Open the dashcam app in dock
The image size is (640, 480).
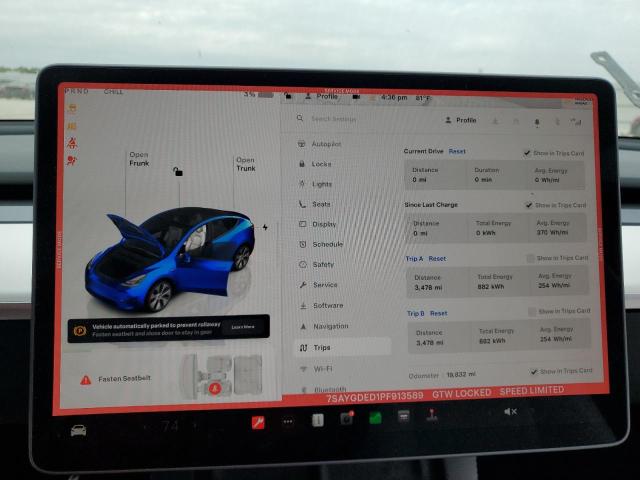347,418
